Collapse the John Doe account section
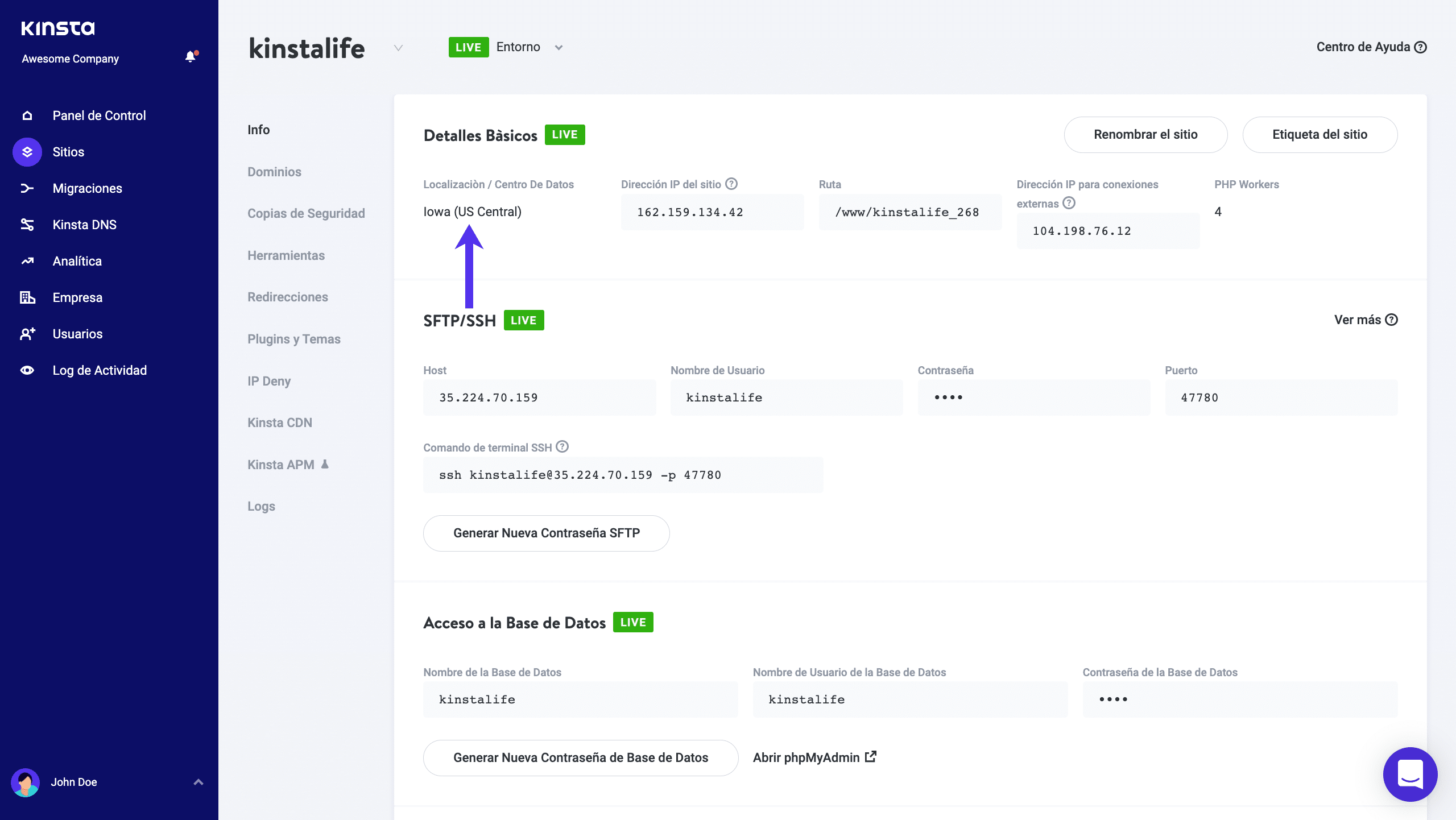The height and width of the screenshot is (820, 1456). [x=198, y=782]
